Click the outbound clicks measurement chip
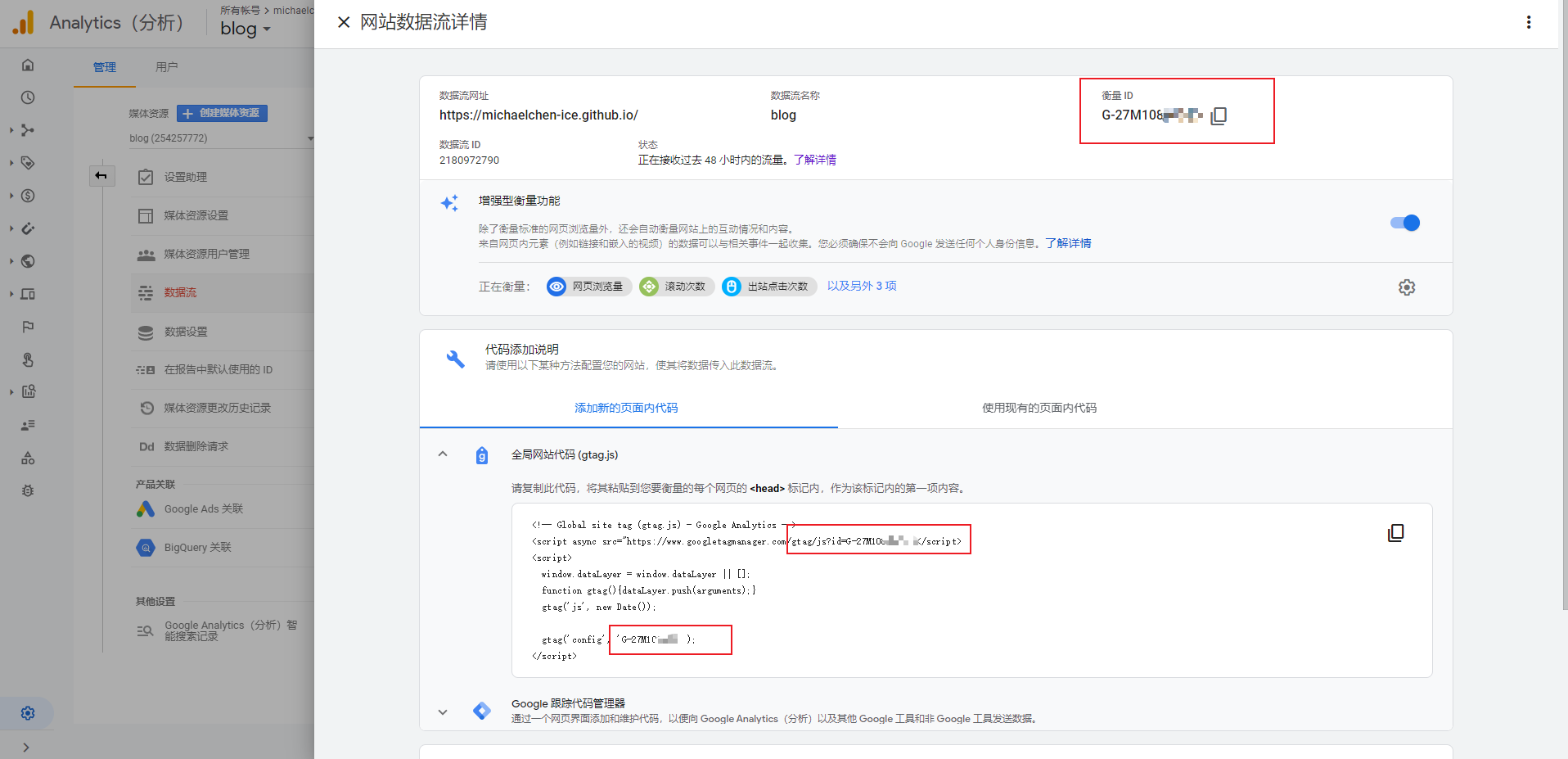 [x=769, y=287]
